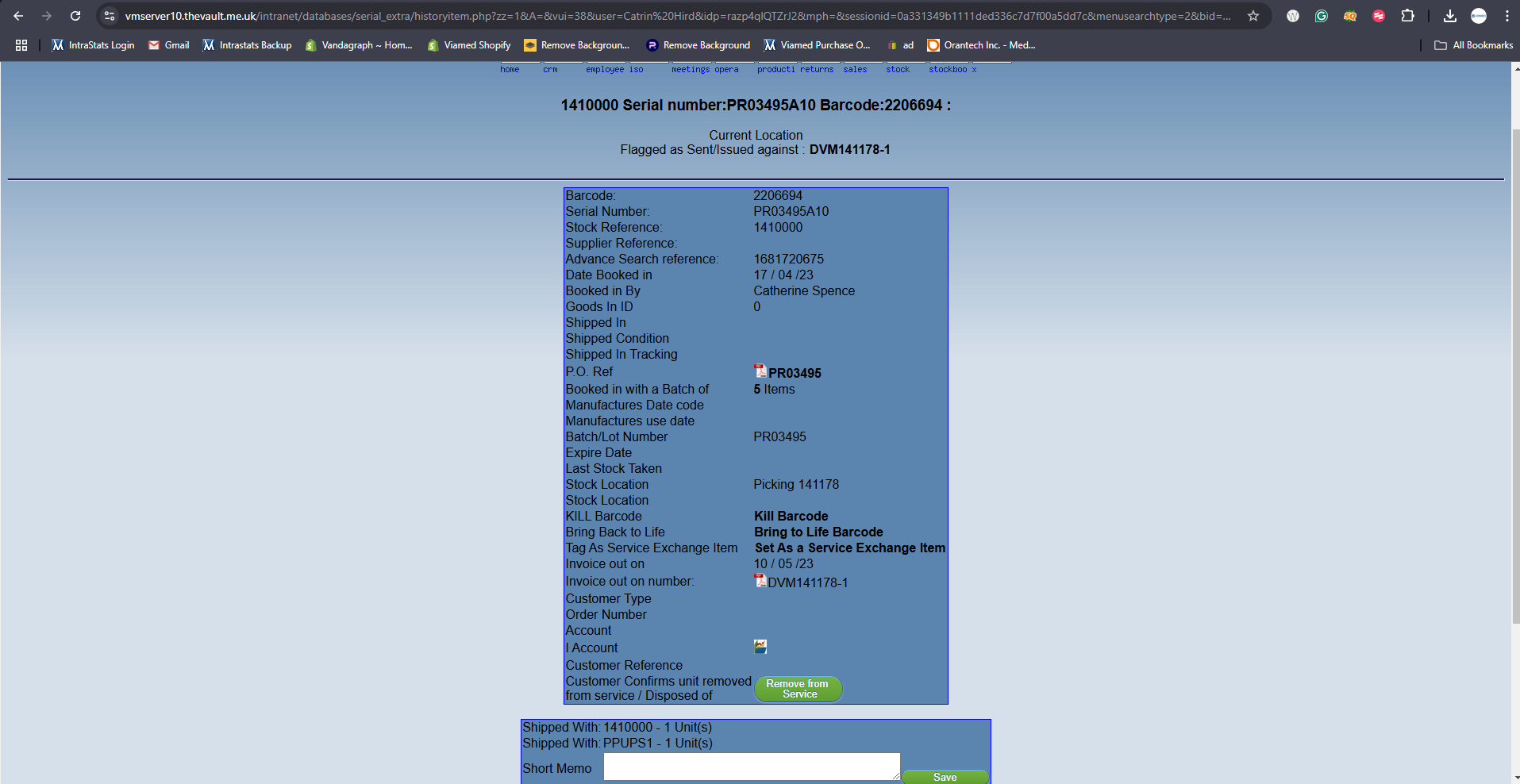Viewport: 1520px width, 784px height.
Task: Click the Kill Barcode link
Action: click(791, 516)
